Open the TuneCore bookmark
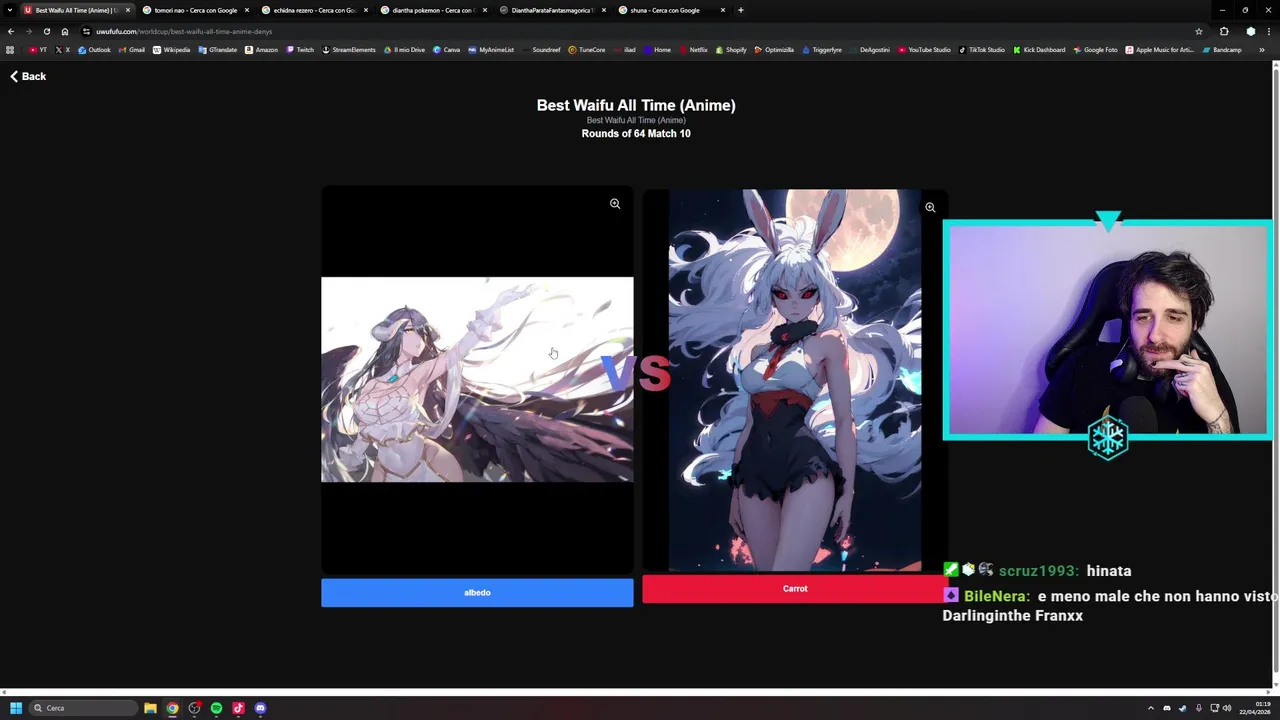1280x720 pixels. coord(587,50)
